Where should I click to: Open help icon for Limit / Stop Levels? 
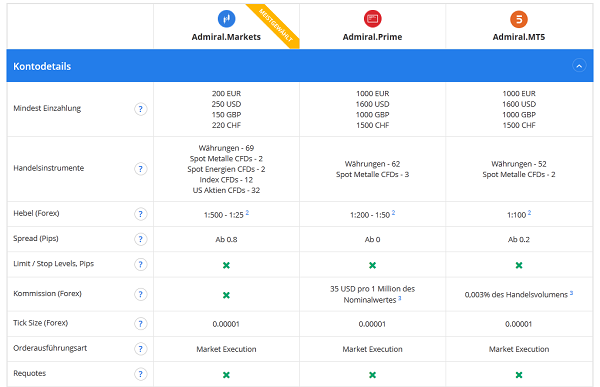[x=140, y=265]
